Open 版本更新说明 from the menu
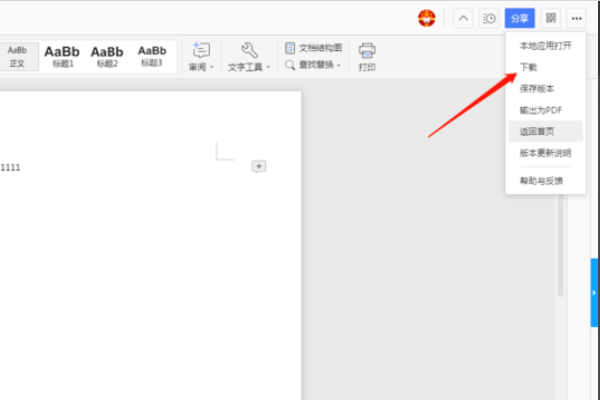The width and height of the screenshot is (600, 400). 545,153
